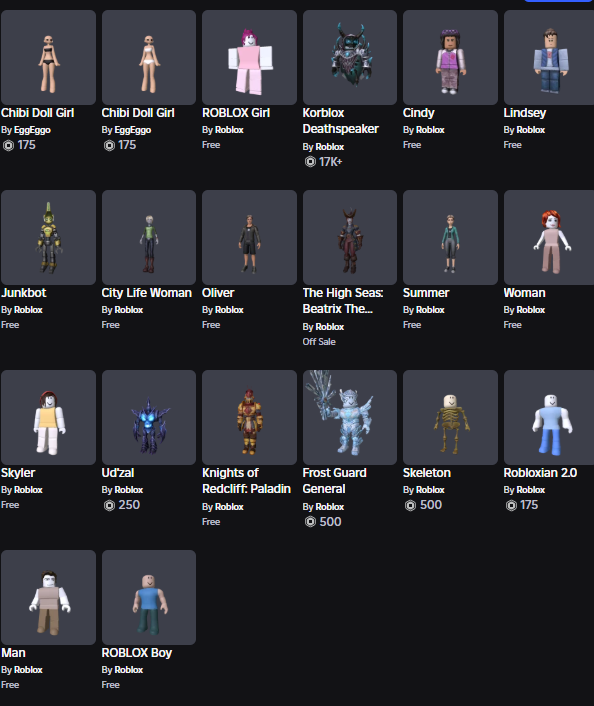Open the Lindsey title link
594x706 pixels.
pos(525,113)
